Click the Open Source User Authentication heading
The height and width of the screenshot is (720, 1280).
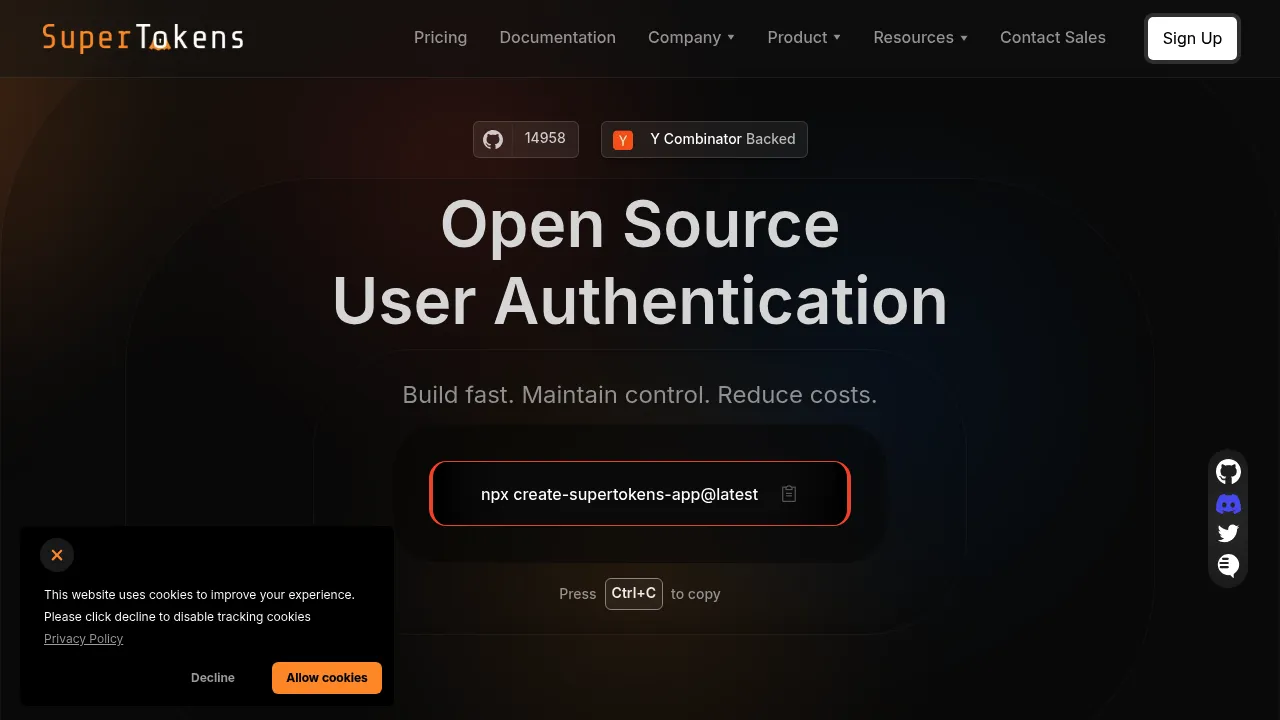point(640,262)
